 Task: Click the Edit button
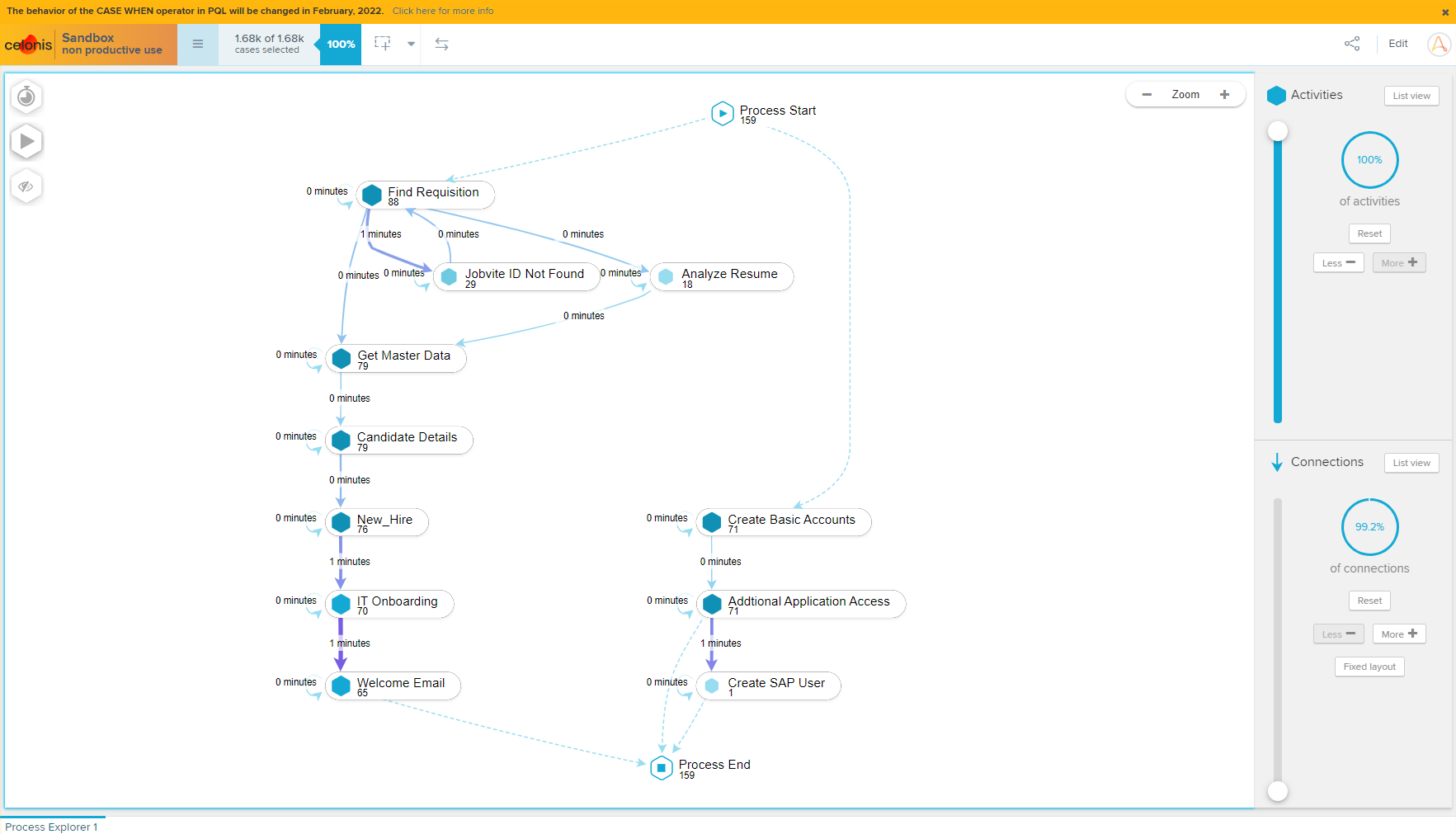click(x=1398, y=44)
